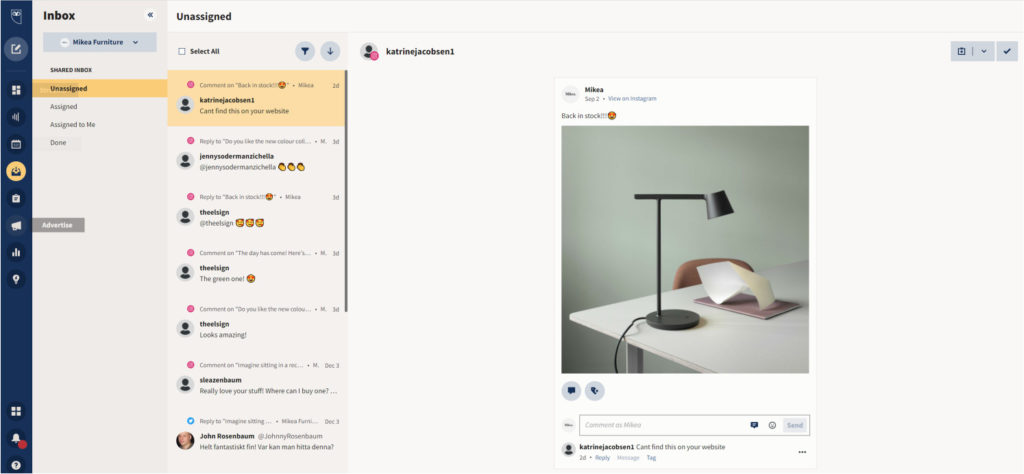This screenshot has width=1024, height=474.
Task: Open notifications bell in sidebar
Action: 16,438
